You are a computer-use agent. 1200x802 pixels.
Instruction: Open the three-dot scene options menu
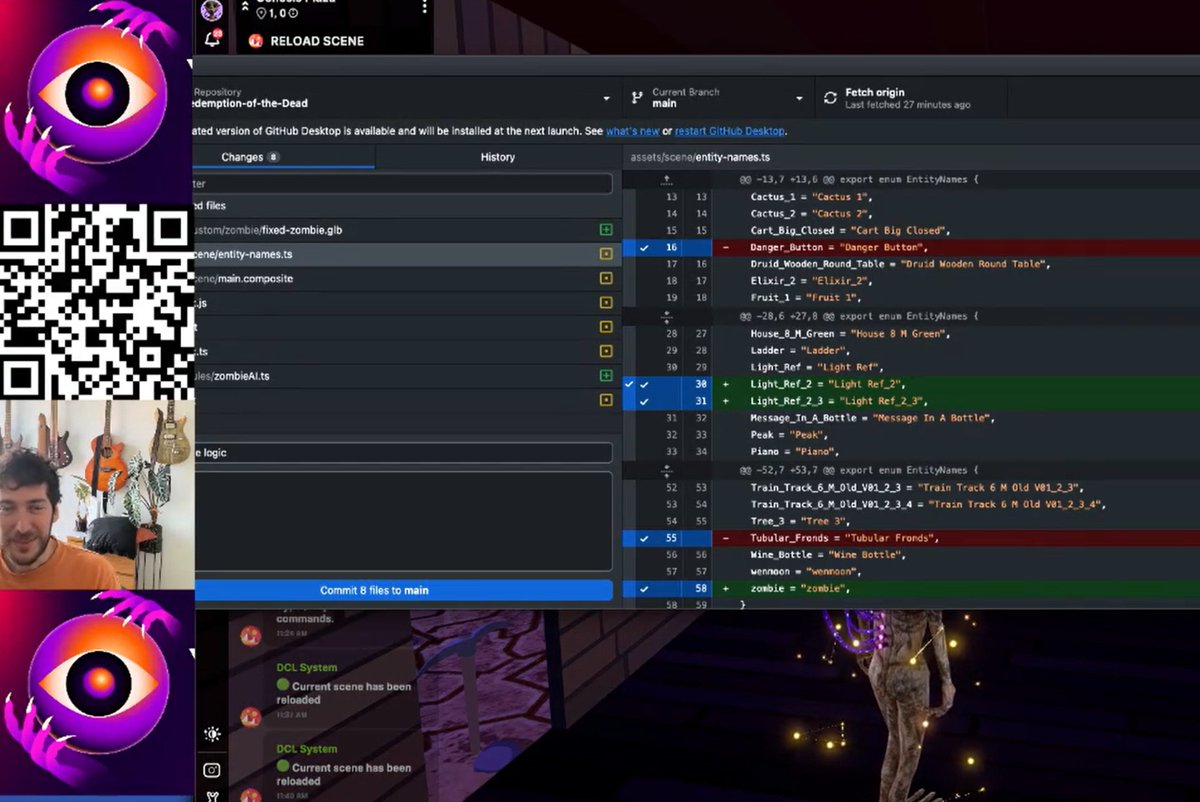[x=425, y=8]
